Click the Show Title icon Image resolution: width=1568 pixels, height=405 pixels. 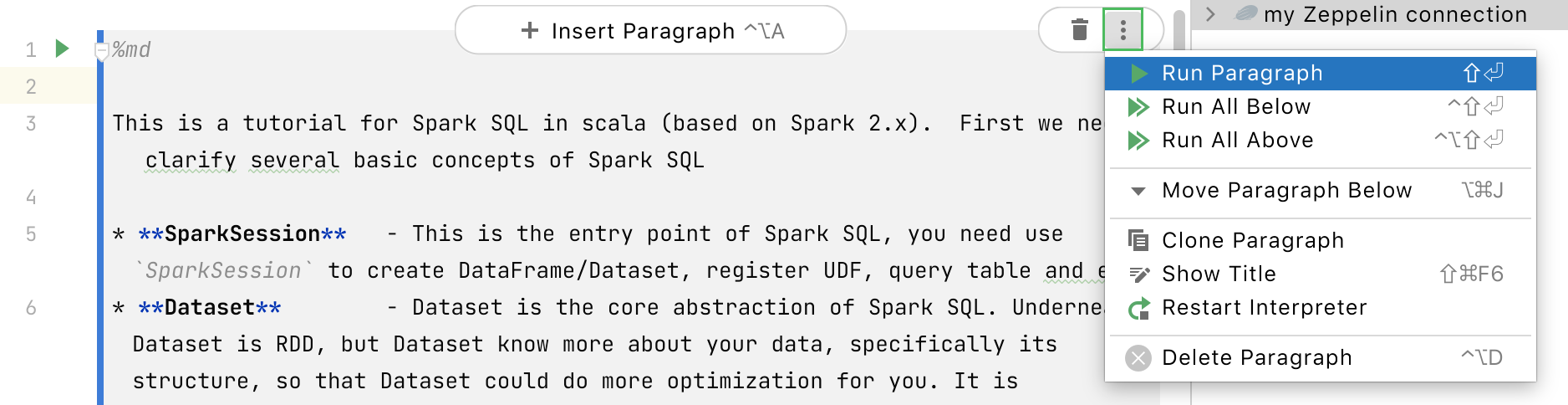pyautogui.click(x=1138, y=274)
